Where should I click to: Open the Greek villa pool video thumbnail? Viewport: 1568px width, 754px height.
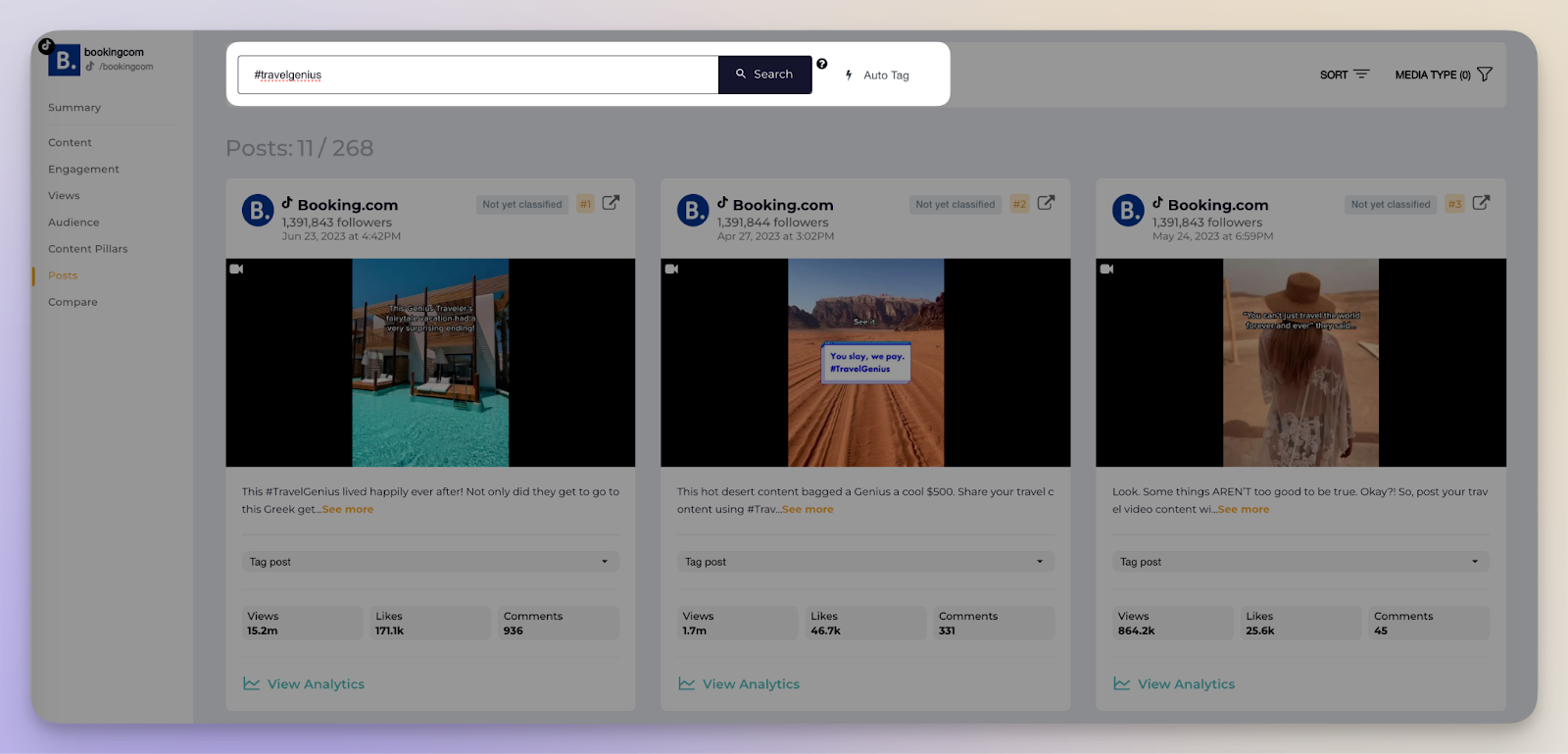tap(430, 363)
